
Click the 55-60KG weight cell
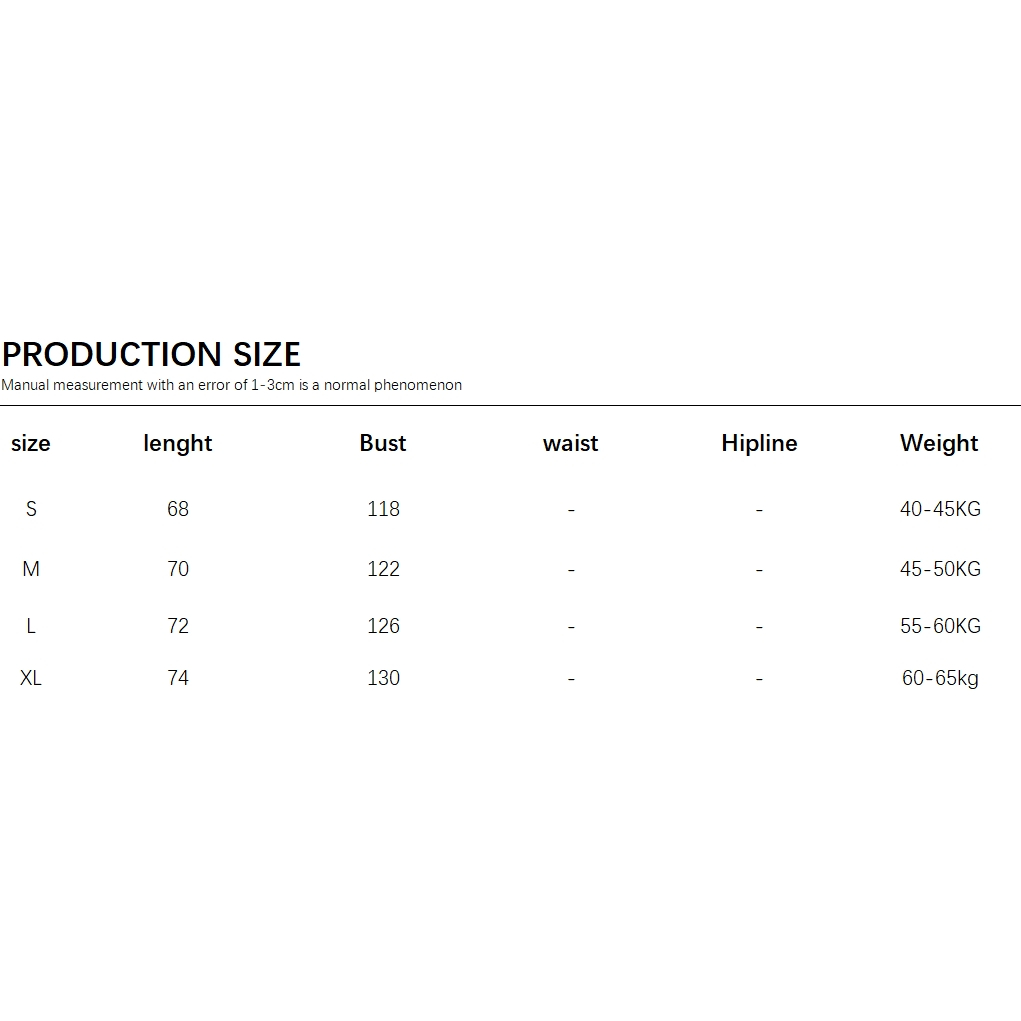pyautogui.click(x=940, y=626)
